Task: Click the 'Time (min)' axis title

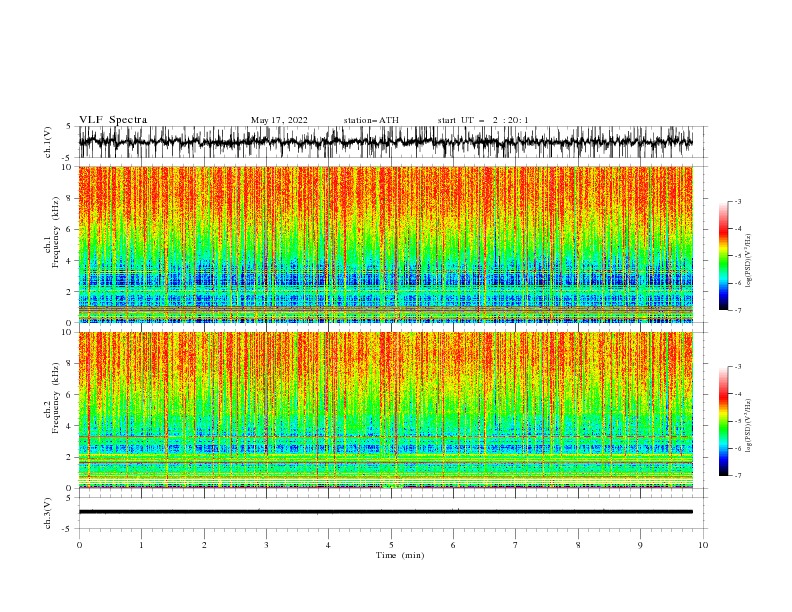Action: [400, 555]
